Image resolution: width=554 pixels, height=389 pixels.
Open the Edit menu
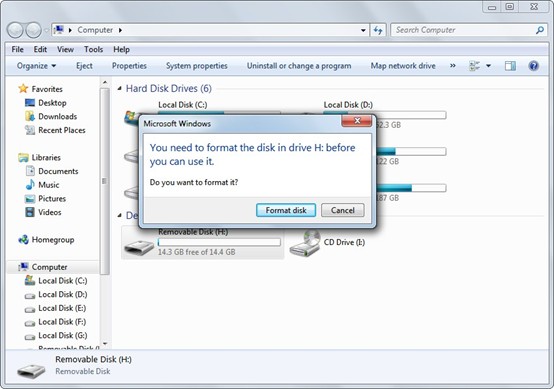pos(40,49)
